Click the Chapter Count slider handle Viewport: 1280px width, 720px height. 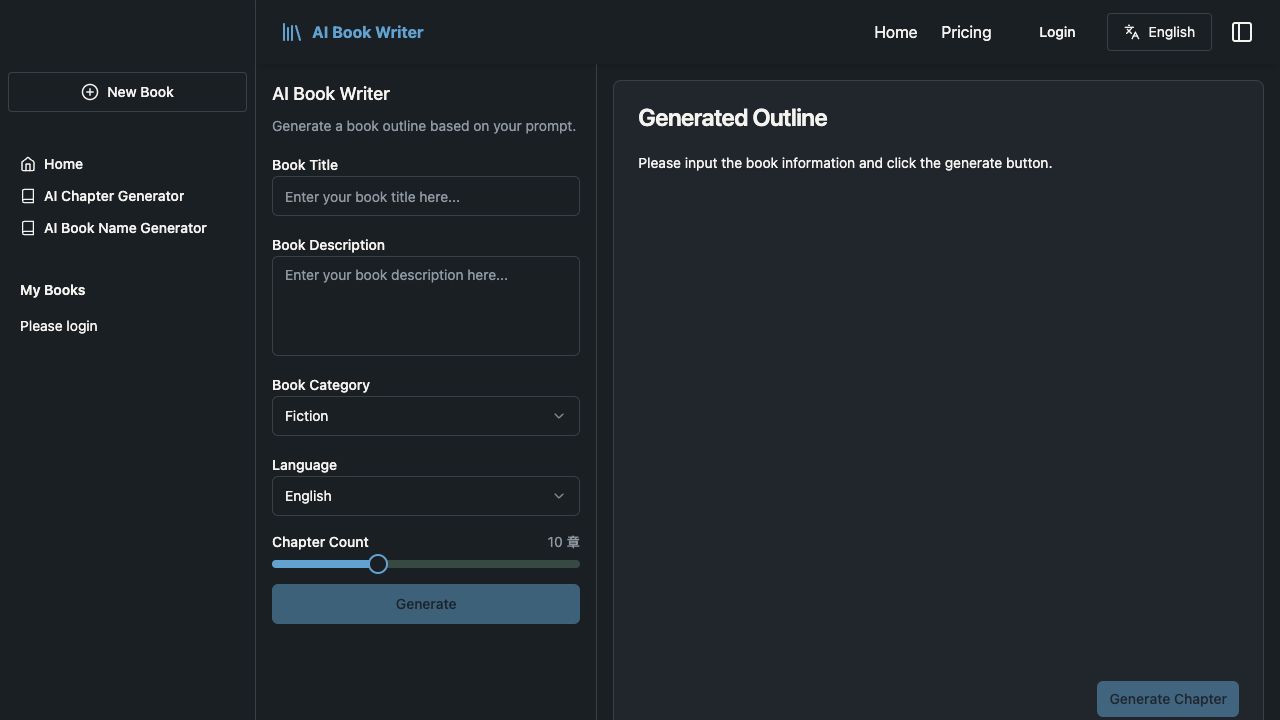tap(378, 564)
